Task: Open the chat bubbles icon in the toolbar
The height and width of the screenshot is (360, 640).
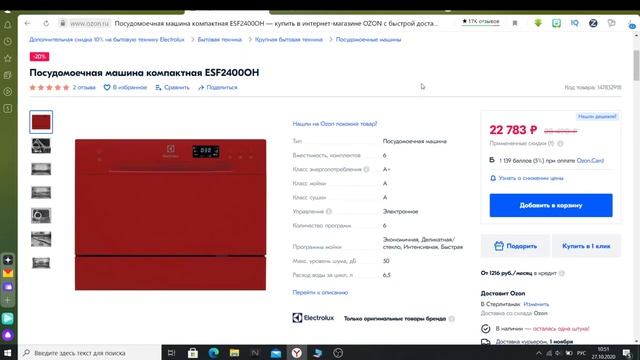Action: click(x=611, y=23)
